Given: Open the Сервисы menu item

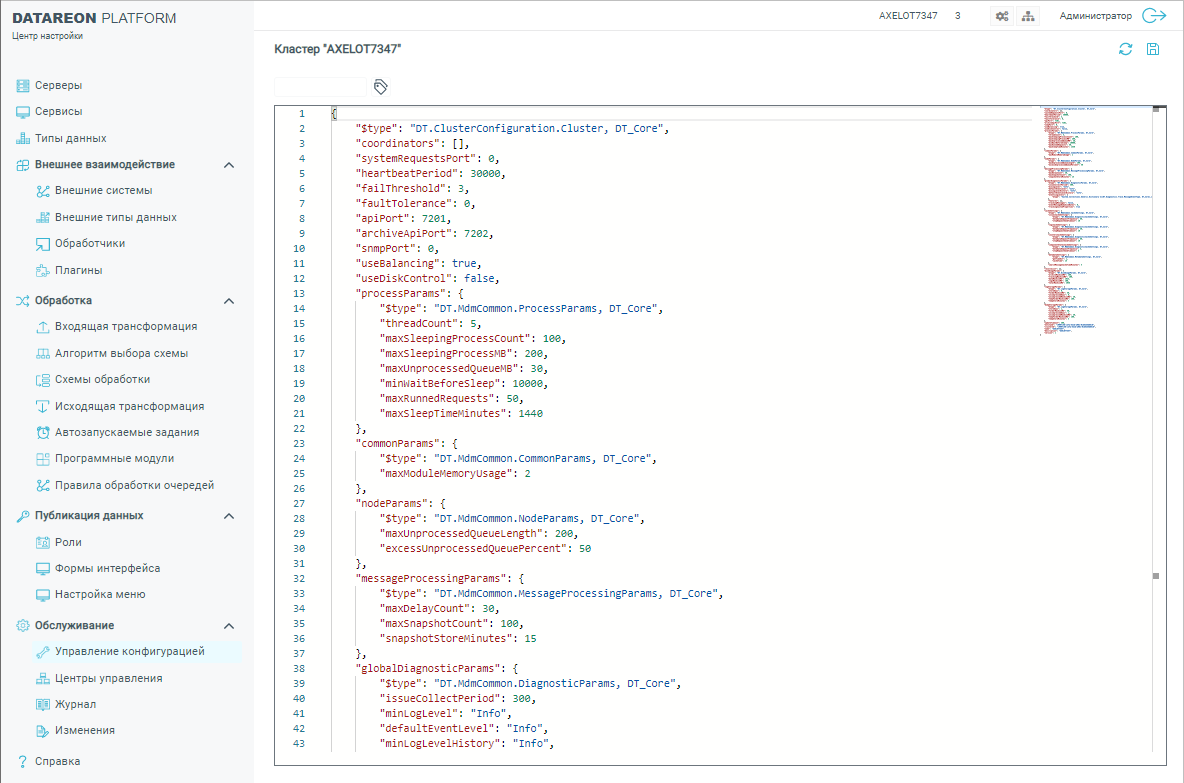Looking at the screenshot, I should tap(58, 112).
